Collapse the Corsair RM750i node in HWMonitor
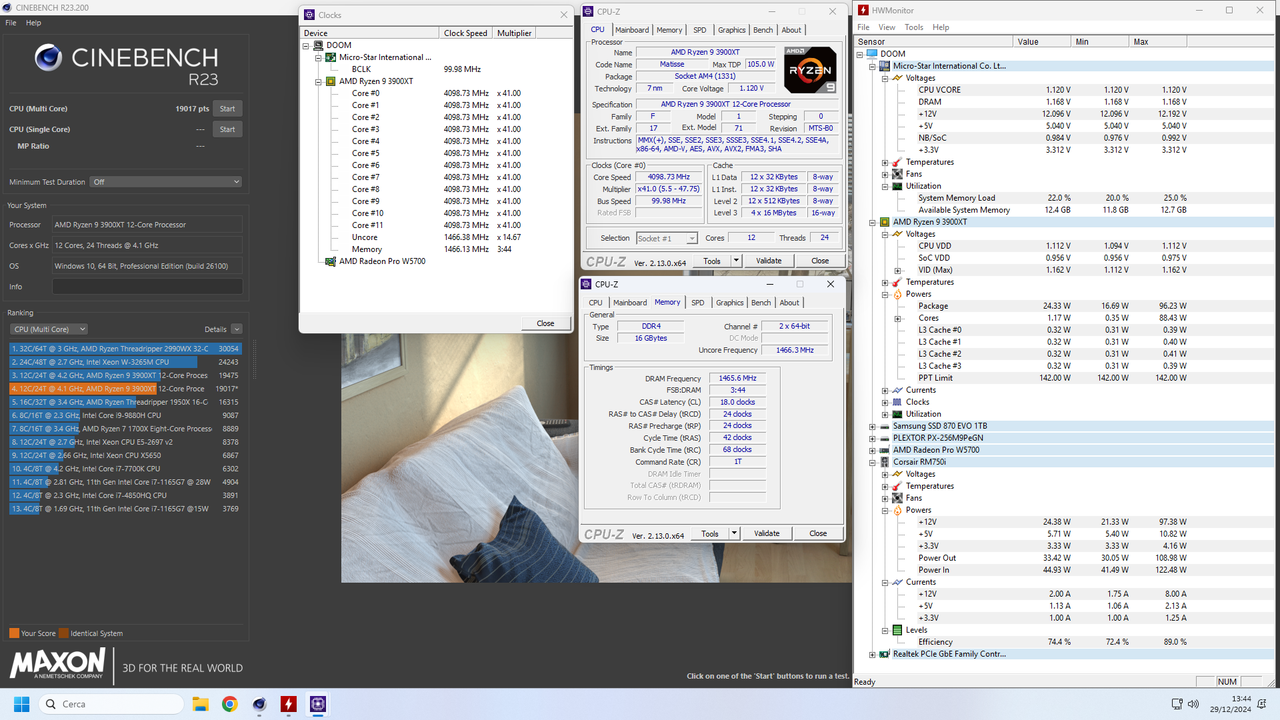This screenshot has width=1280, height=720. pos(873,462)
